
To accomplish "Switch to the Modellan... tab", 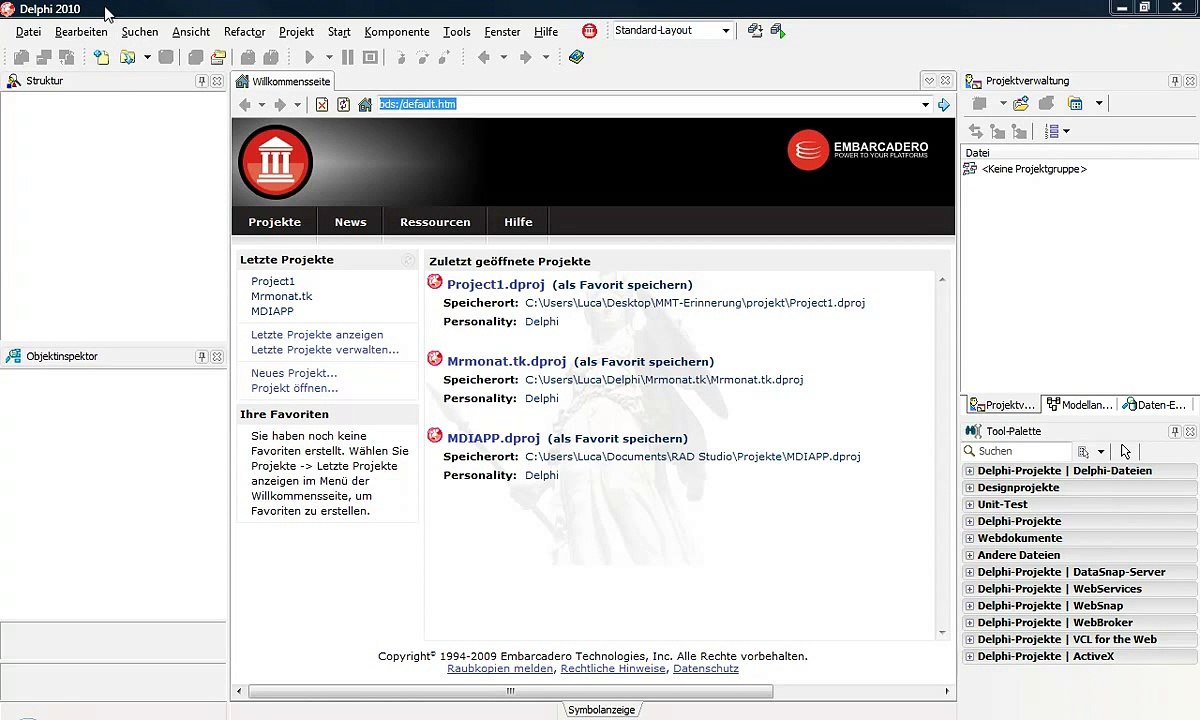I will 1079,405.
